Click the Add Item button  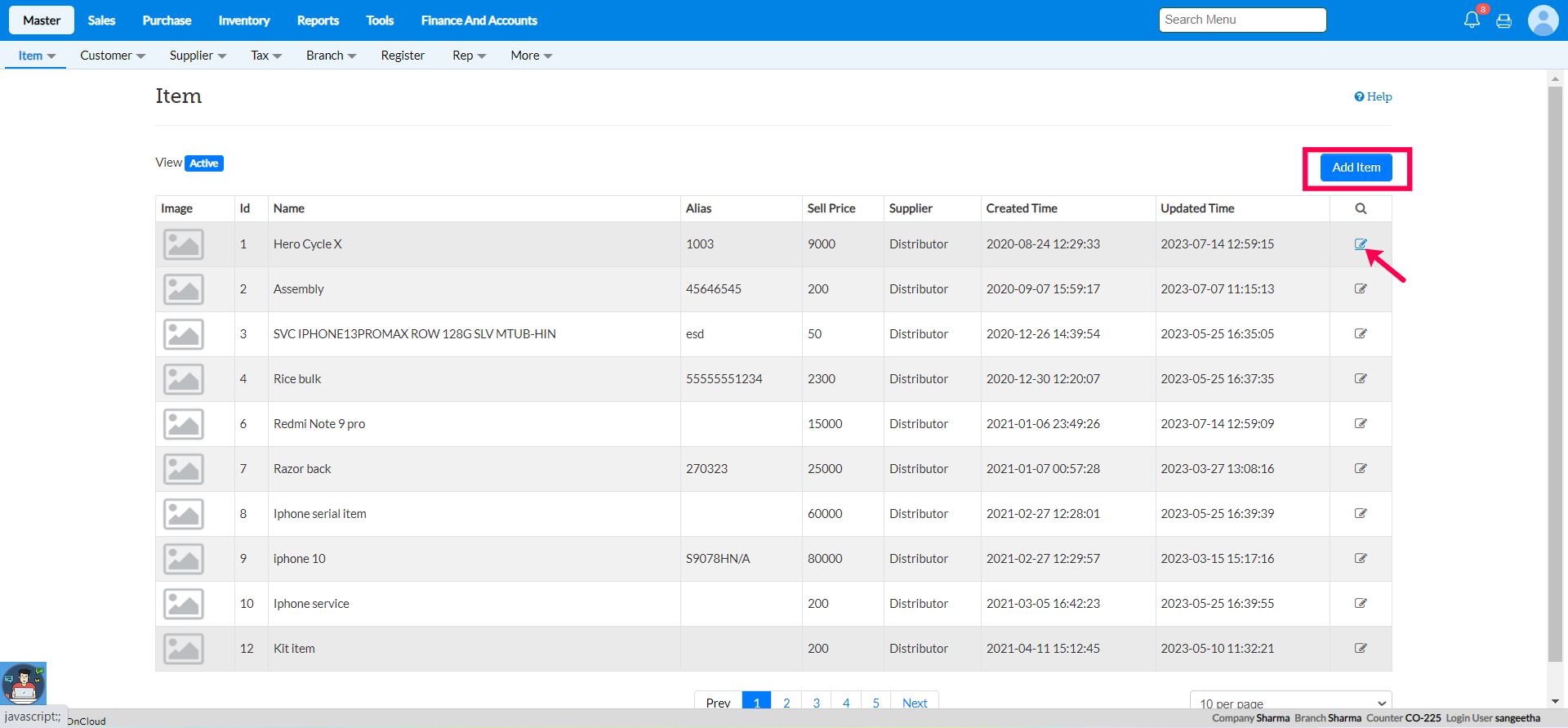click(1356, 167)
